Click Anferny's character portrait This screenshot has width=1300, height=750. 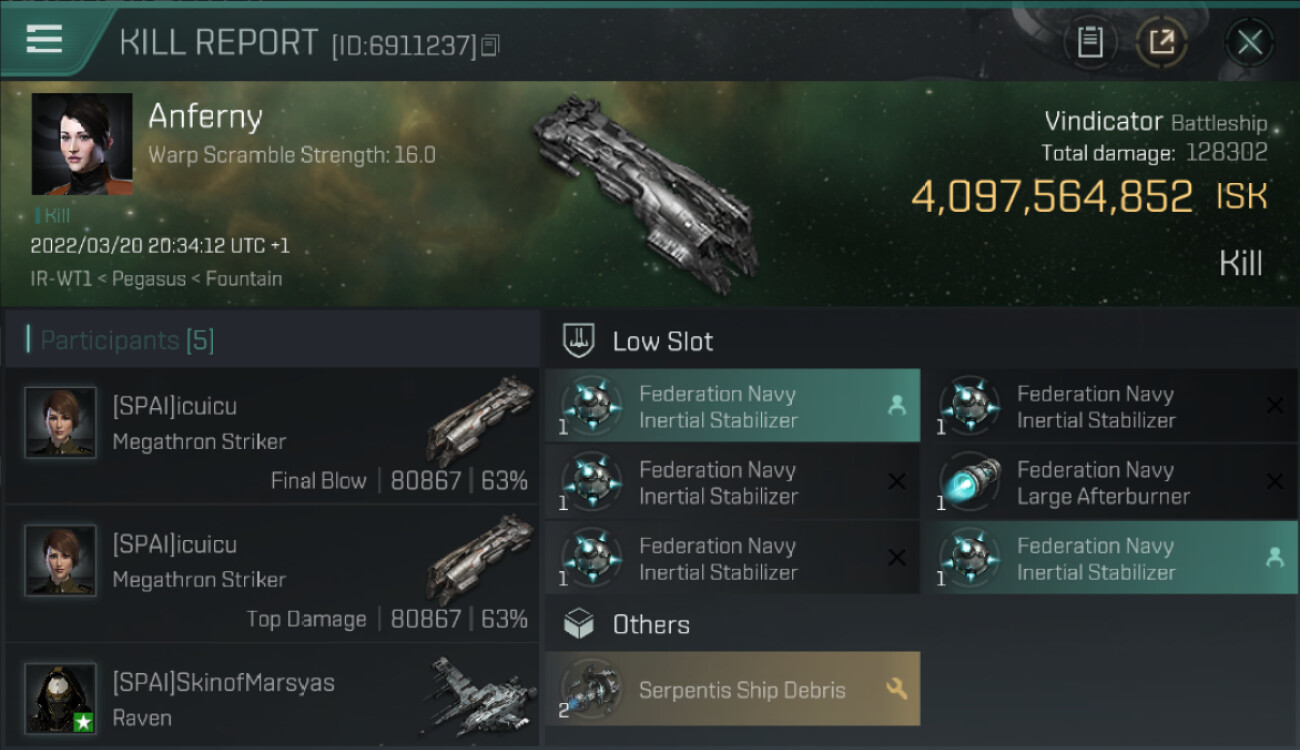(x=82, y=144)
